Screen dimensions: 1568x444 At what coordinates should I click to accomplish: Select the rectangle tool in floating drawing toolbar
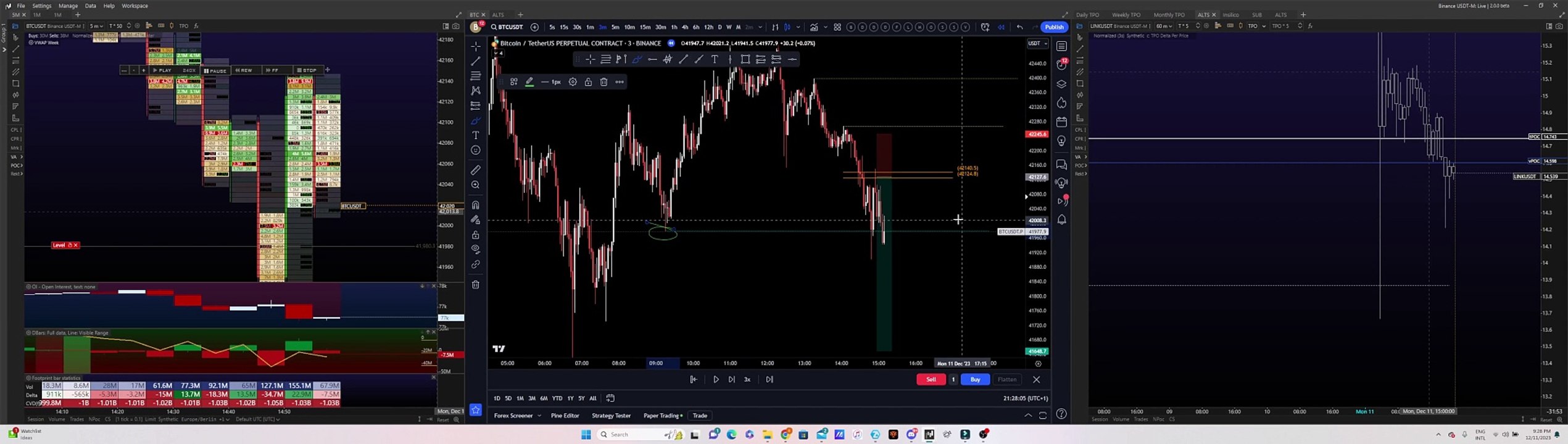pos(745,59)
